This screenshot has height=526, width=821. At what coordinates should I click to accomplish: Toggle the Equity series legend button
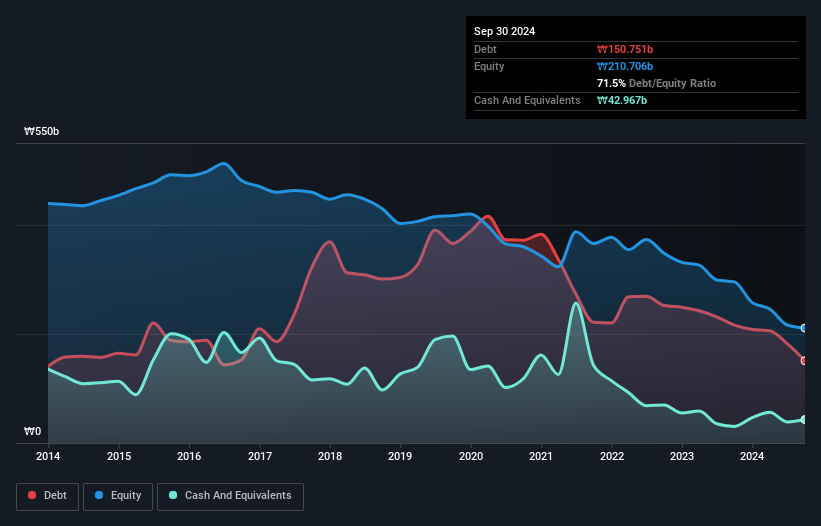118,496
